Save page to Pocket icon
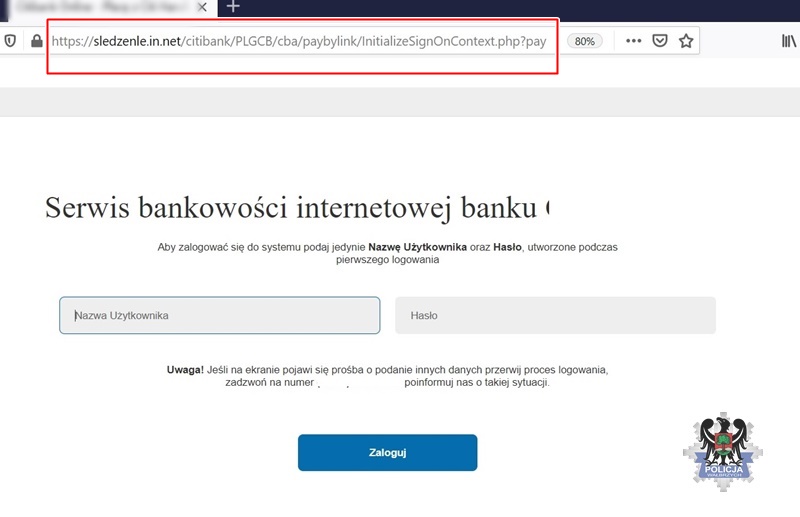The width and height of the screenshot is (800, 517). [x=660, y=40]
